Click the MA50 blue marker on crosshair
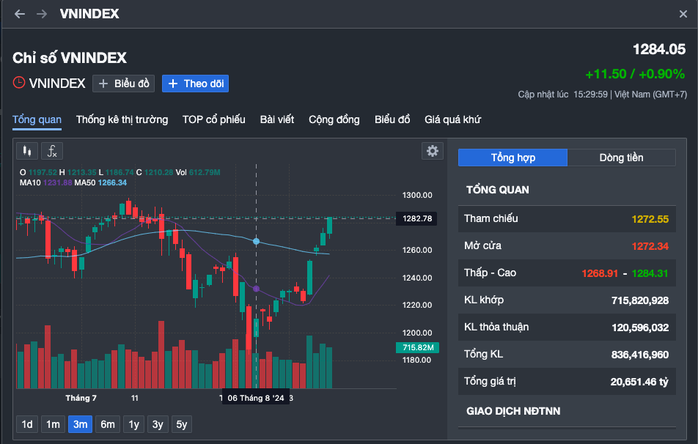 tap(256, 241)
